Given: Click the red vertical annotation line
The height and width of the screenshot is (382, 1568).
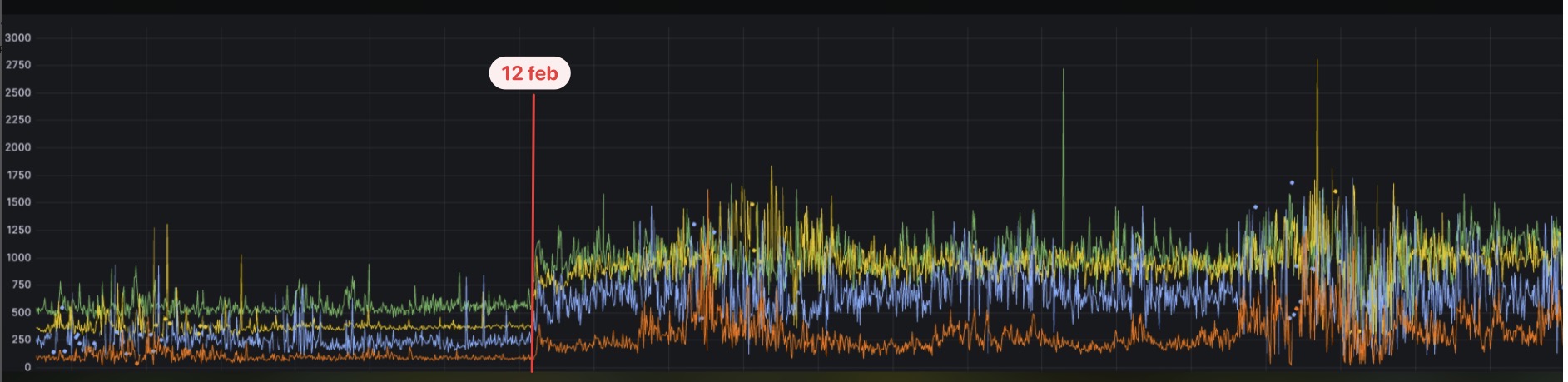Looking at the screenshot, I should 533,232.
